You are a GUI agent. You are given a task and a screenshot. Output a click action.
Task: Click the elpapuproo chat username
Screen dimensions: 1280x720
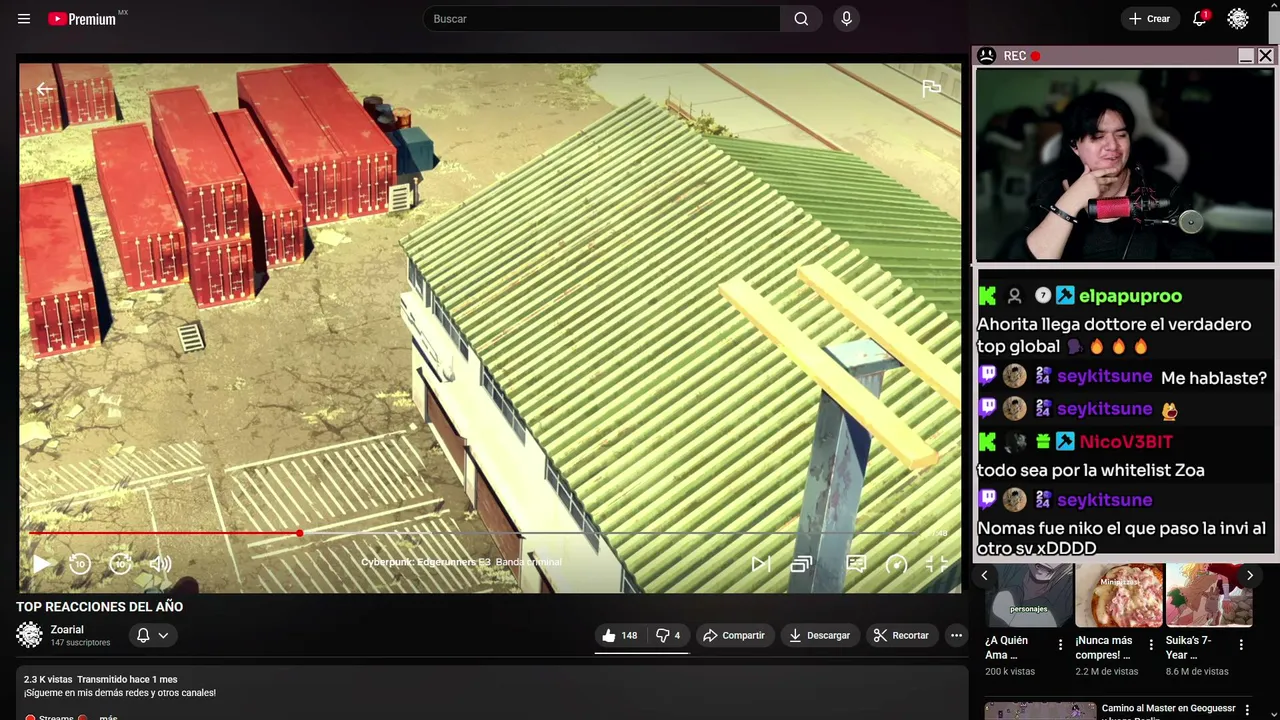click(1130, 296)
